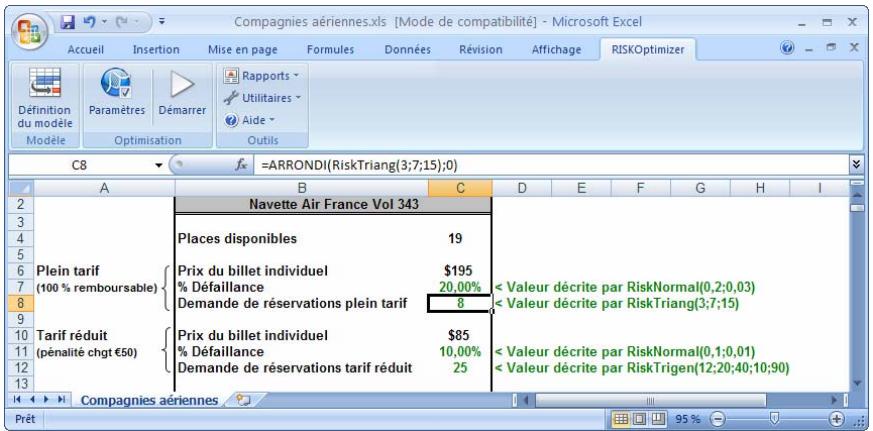Select the RISKOptimizer tab
873x431 pixels.
(x=648, y=50)
